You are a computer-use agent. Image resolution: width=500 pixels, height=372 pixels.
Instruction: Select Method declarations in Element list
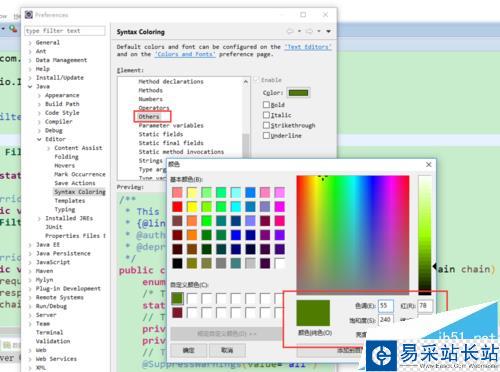pyautogui.click(x=171, y=82)
